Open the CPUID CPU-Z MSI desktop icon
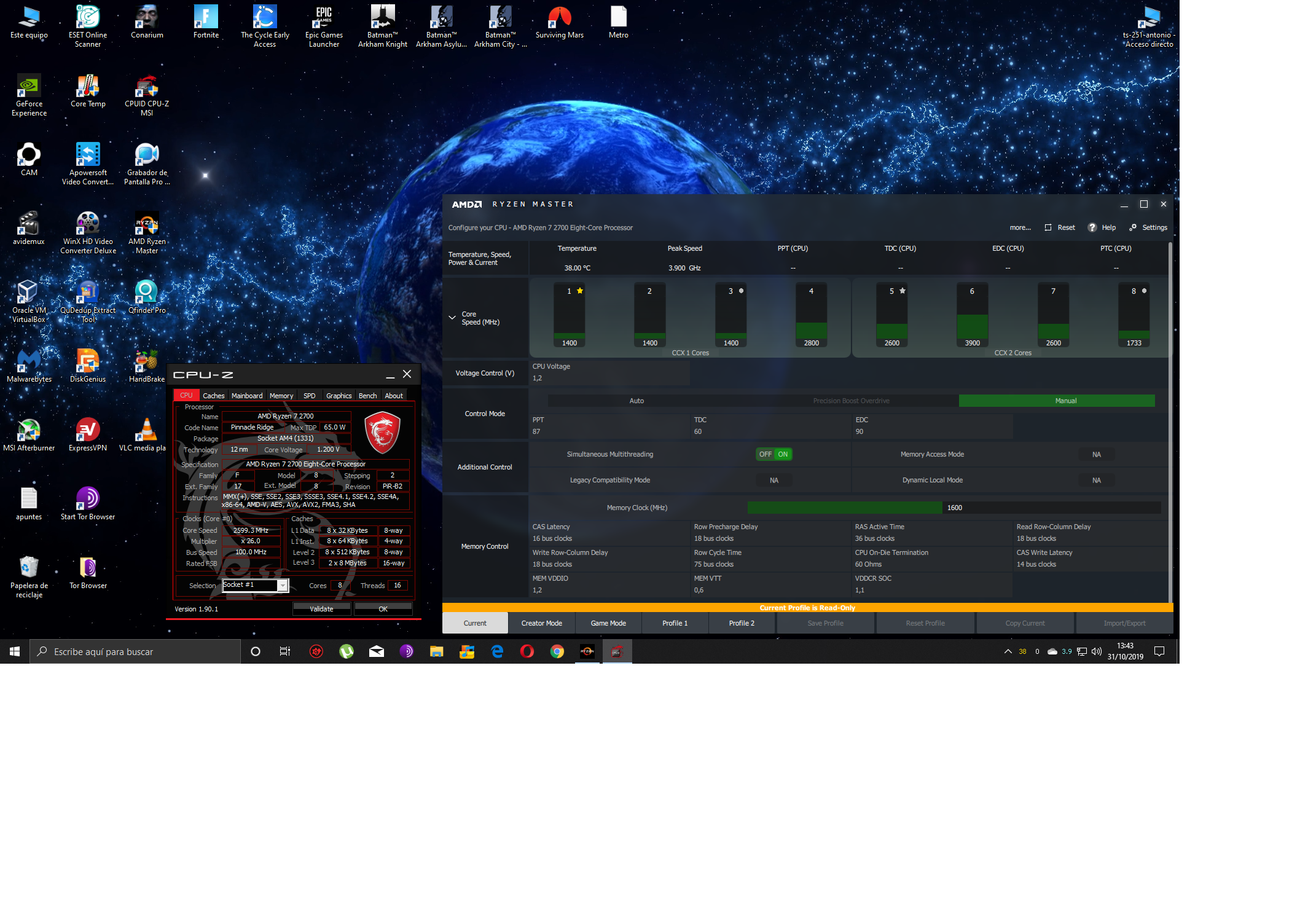The height and width of the screenshot is (923, 1316). pos(147,95)
